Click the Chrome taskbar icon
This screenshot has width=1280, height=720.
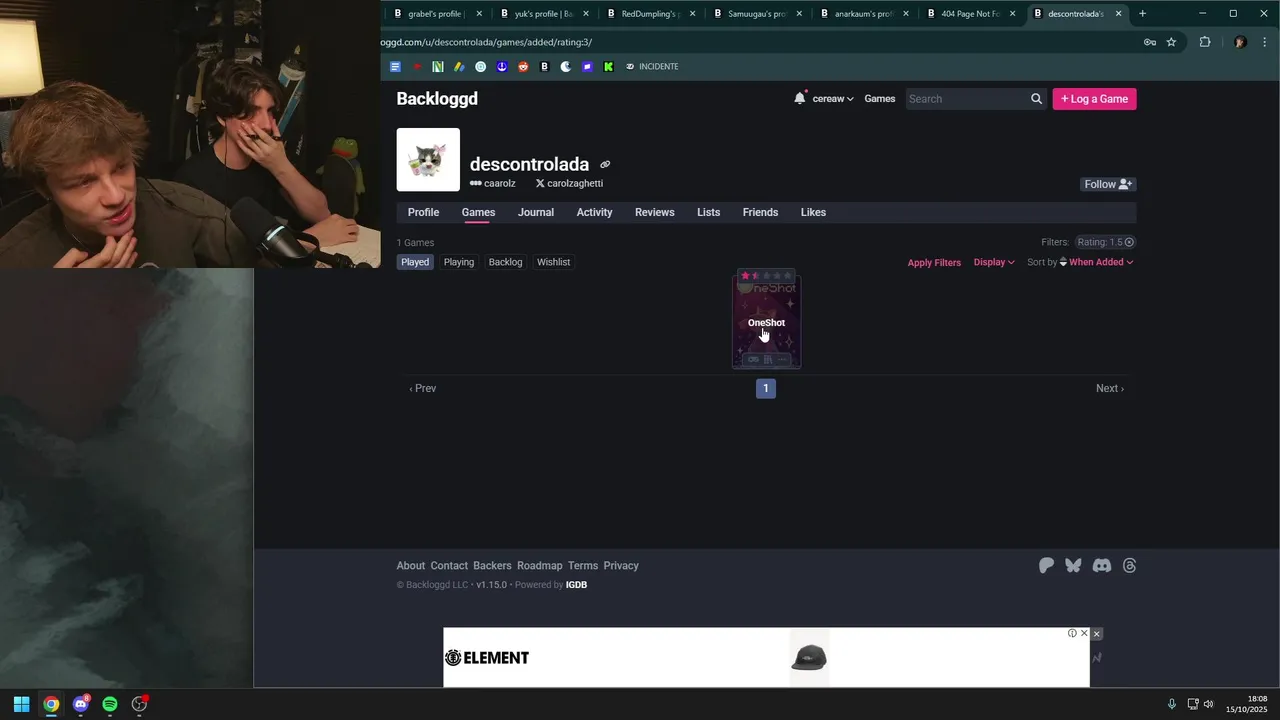coord(51,704)
